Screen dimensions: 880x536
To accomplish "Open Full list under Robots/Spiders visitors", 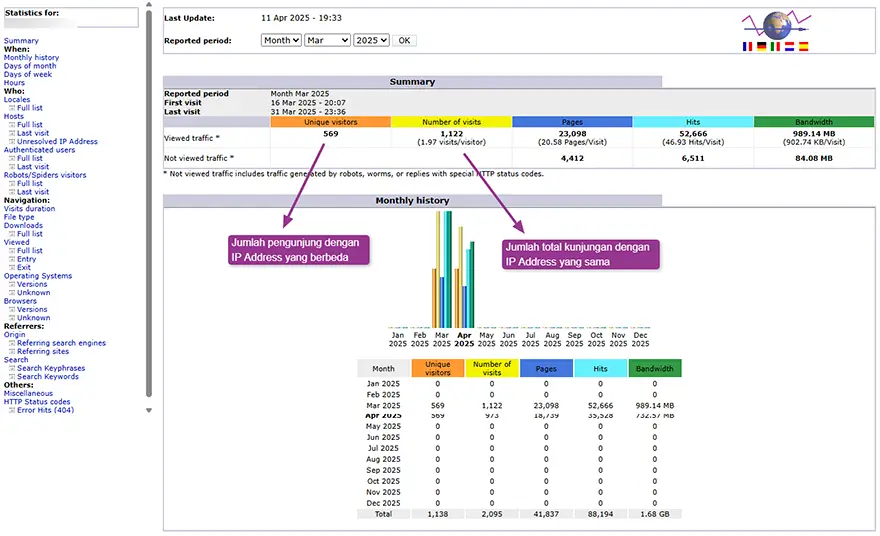I will pos(30,184).
